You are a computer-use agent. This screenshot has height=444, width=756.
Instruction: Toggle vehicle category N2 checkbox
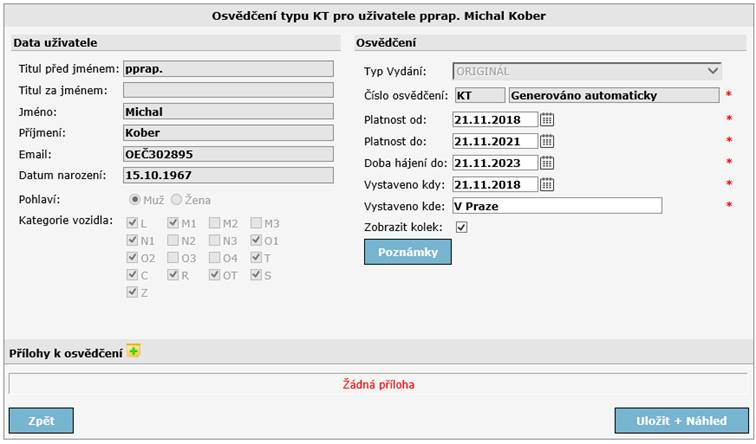click(x=174, y=240)
